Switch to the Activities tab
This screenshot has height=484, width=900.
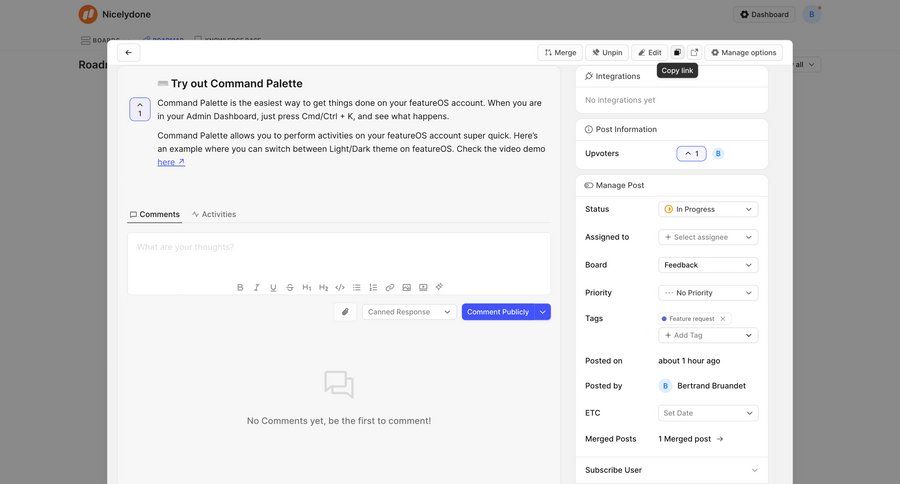click(214, 214)
